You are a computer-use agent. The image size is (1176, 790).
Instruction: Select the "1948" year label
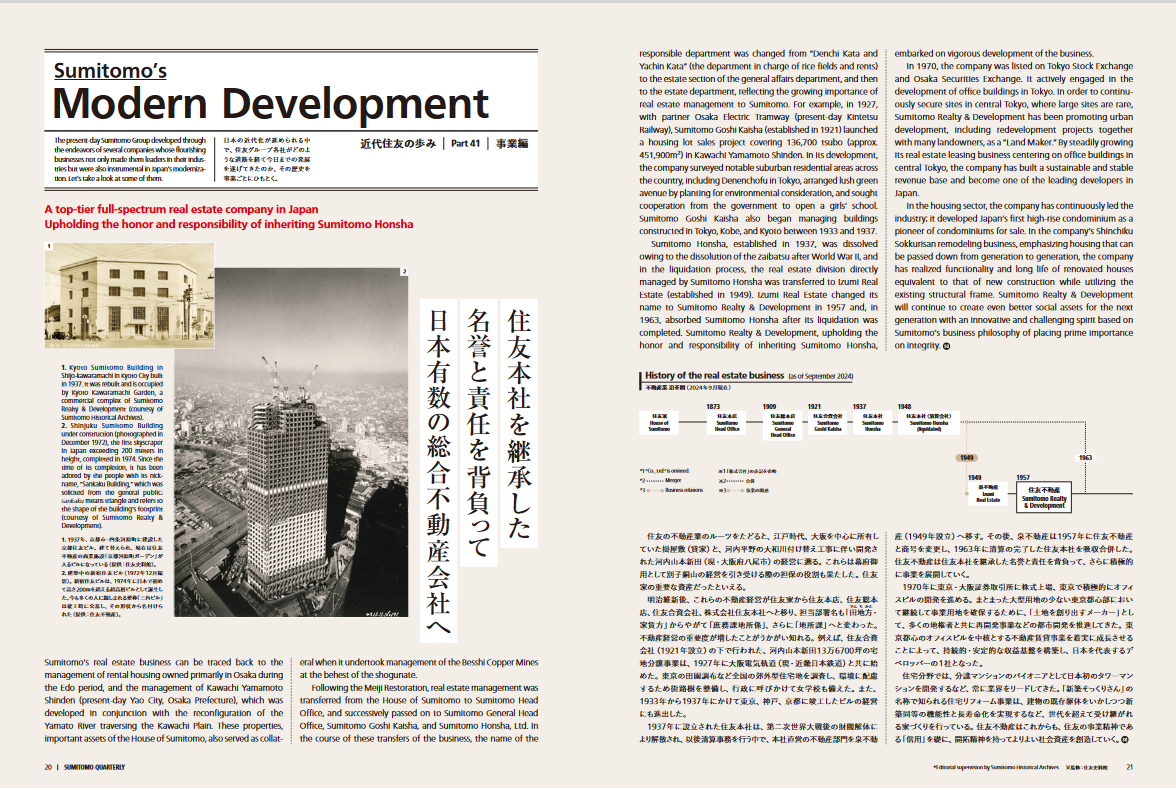pyautogui.click(x=904, y=407)
